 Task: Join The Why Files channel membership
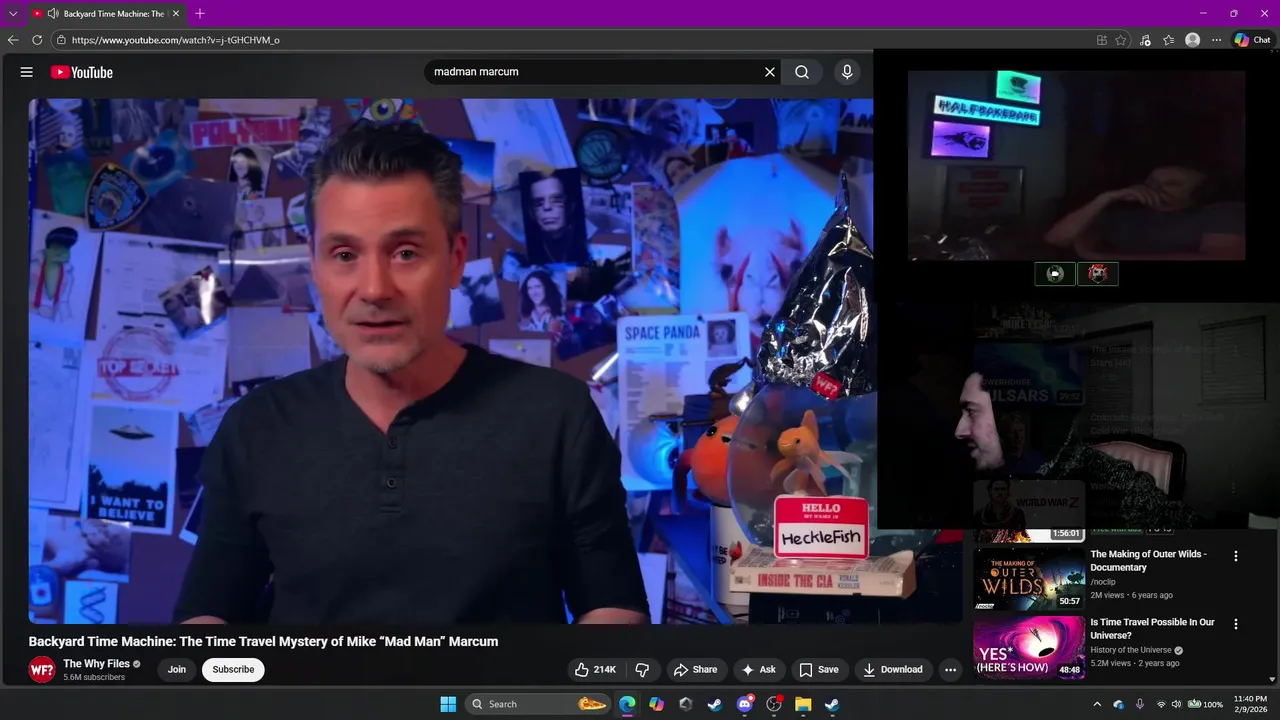click(x=177, y=670)
